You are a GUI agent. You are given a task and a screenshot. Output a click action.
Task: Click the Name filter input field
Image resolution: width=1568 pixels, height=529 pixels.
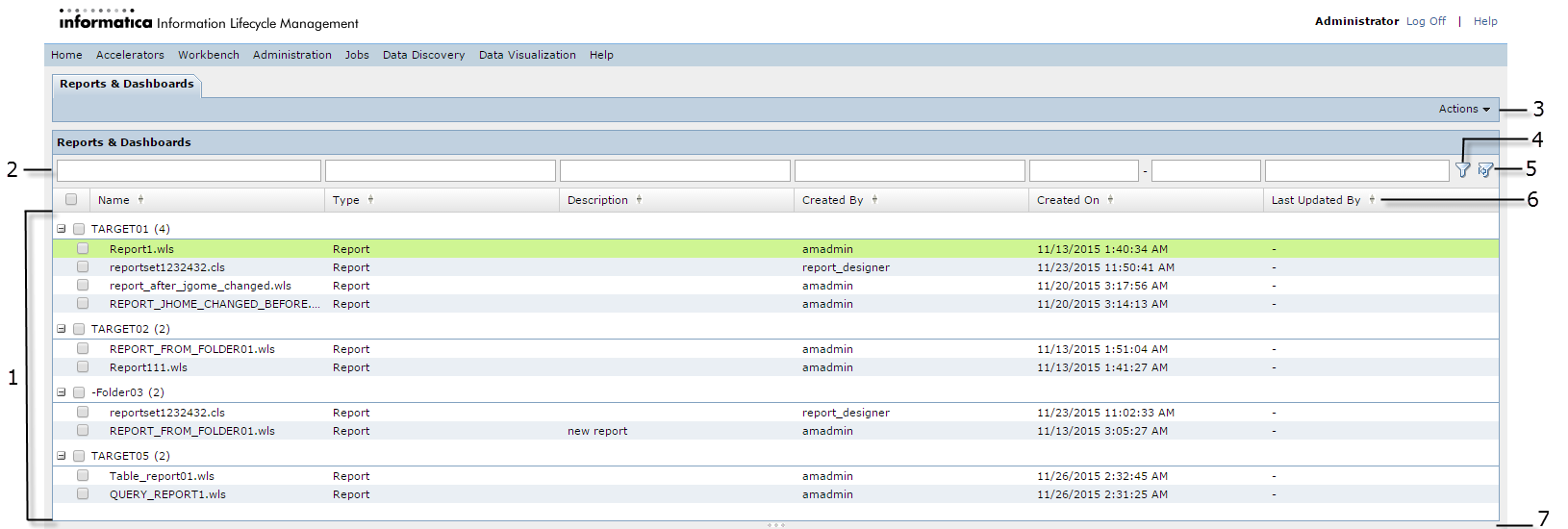pyautogui.click(x=189, y=171)
